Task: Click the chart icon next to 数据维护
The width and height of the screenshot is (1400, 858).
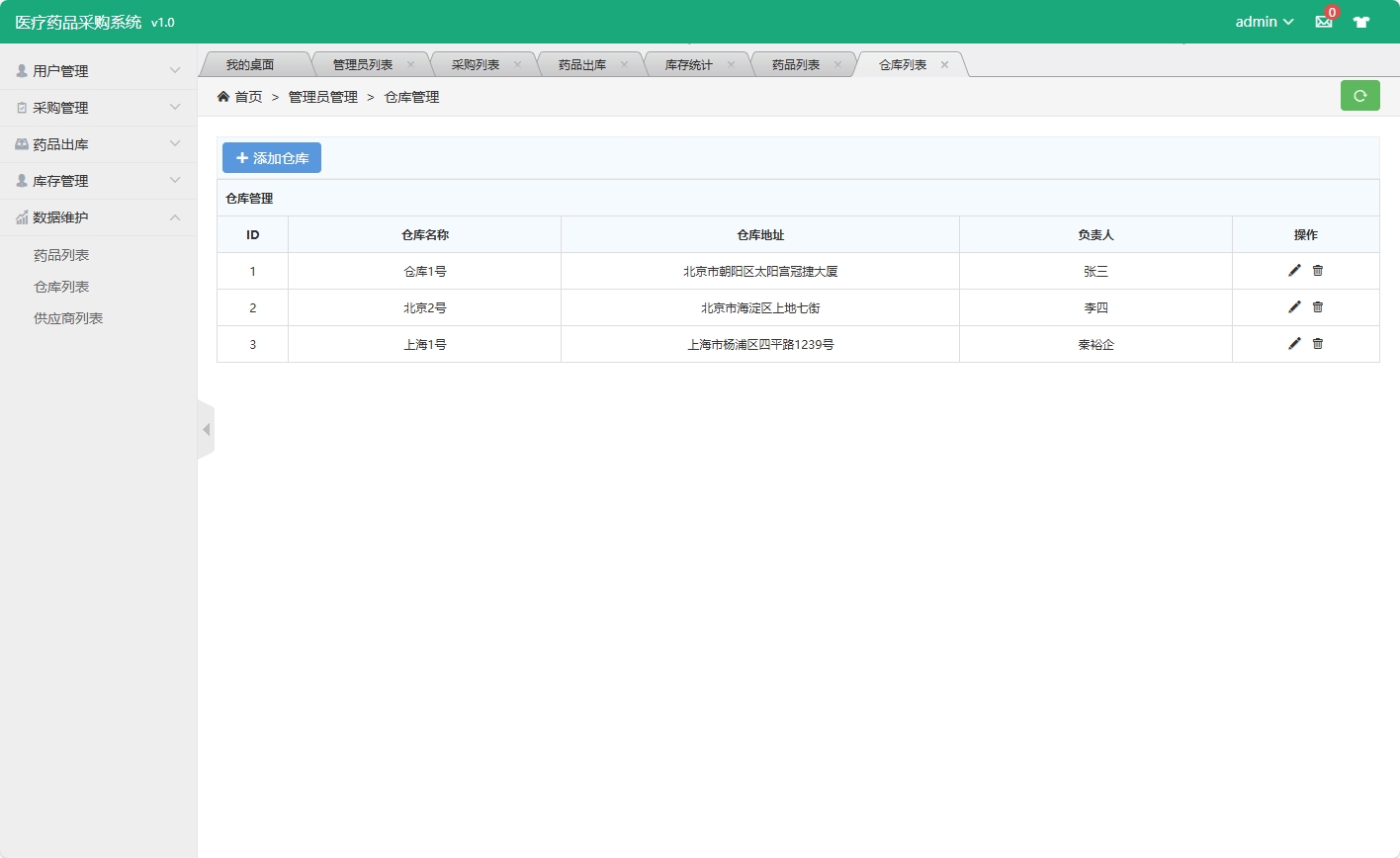Action: pos(22,217)
